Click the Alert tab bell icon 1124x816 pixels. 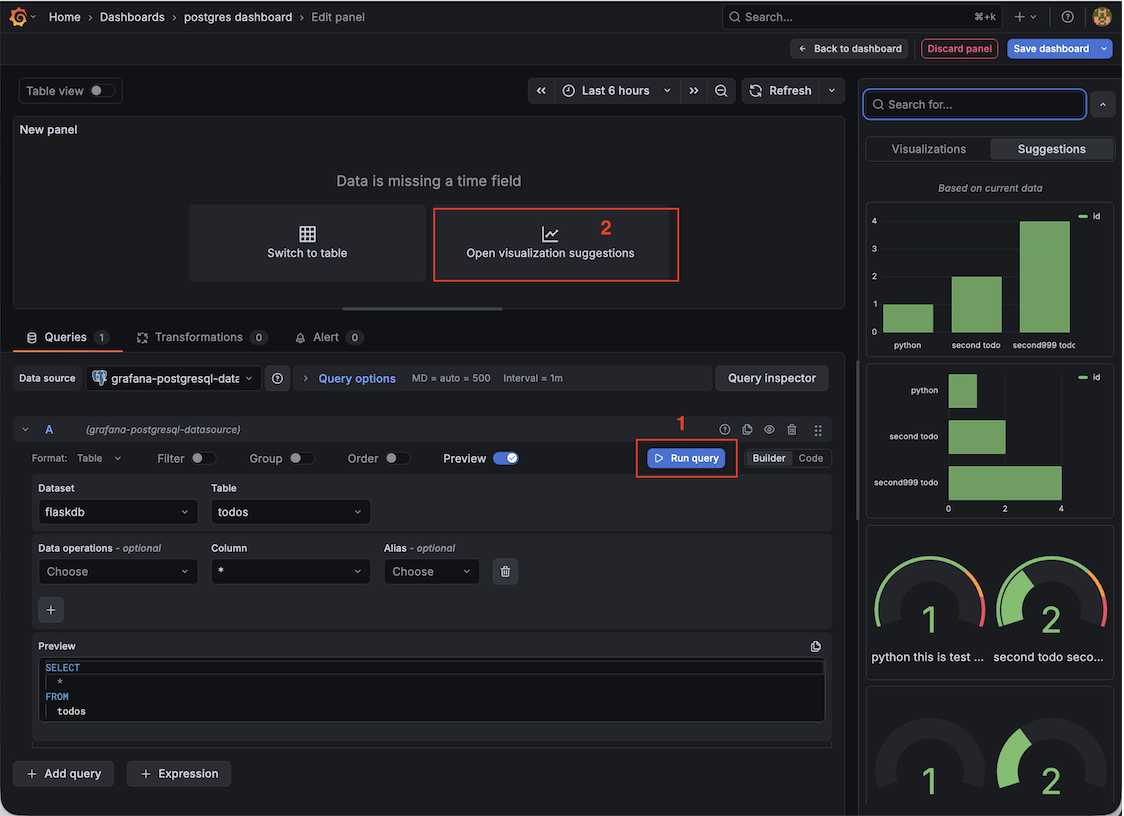click(300, 337)
